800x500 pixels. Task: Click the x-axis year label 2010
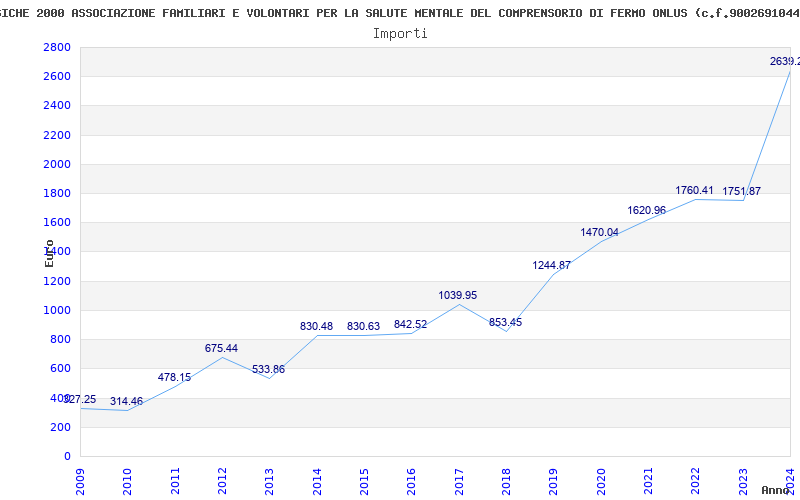pyautogui.click(x=127, y=481)
